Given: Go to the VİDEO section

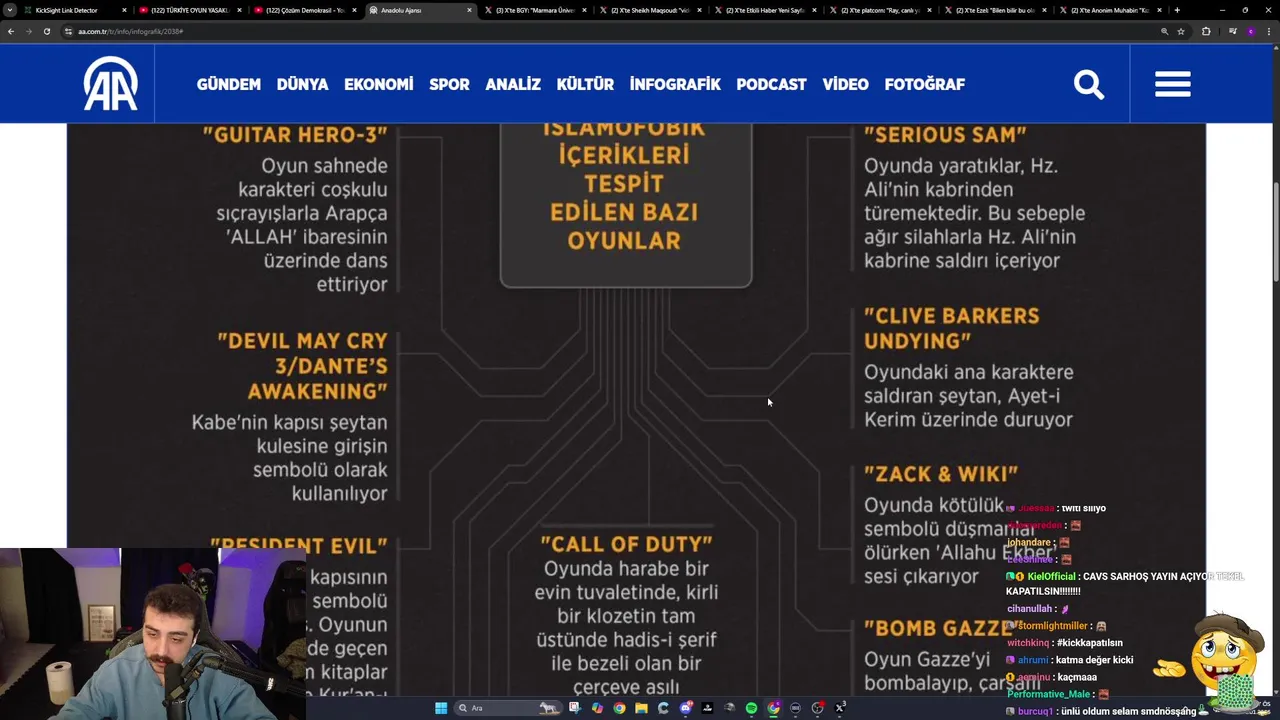Looking at the screenshot, I should (845, 84).
